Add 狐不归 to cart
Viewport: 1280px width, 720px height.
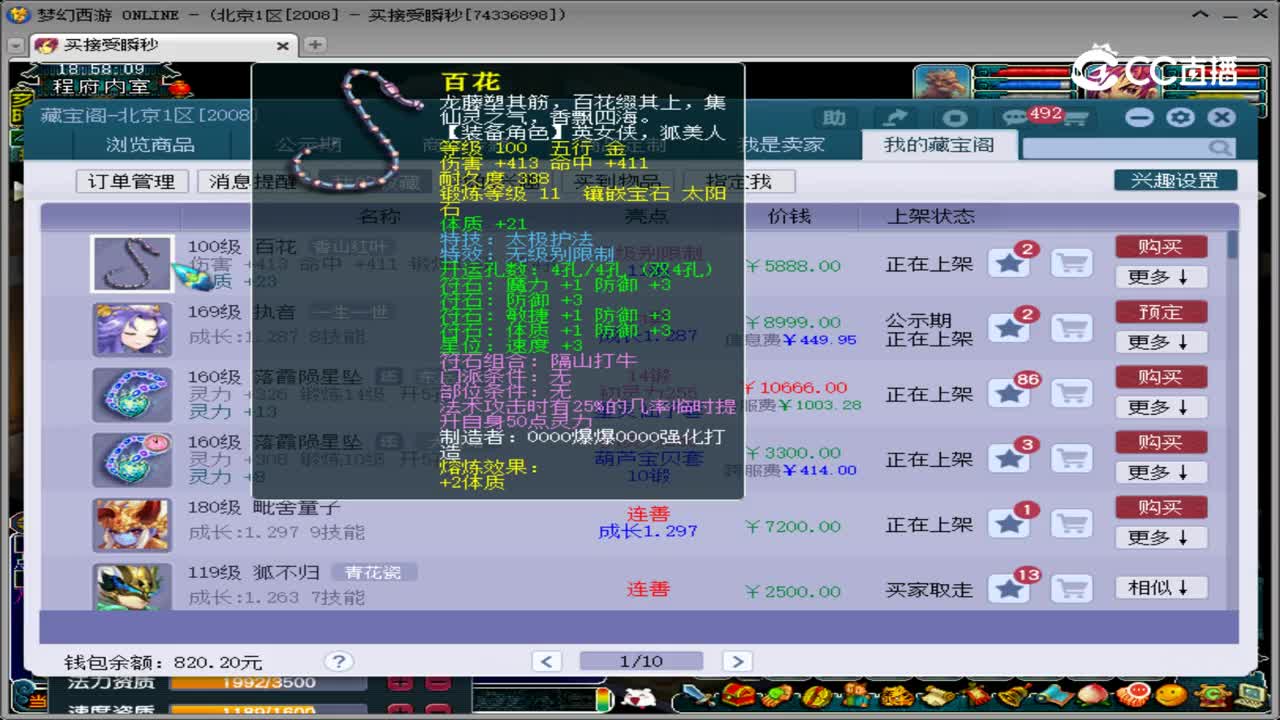(1071, 589)
